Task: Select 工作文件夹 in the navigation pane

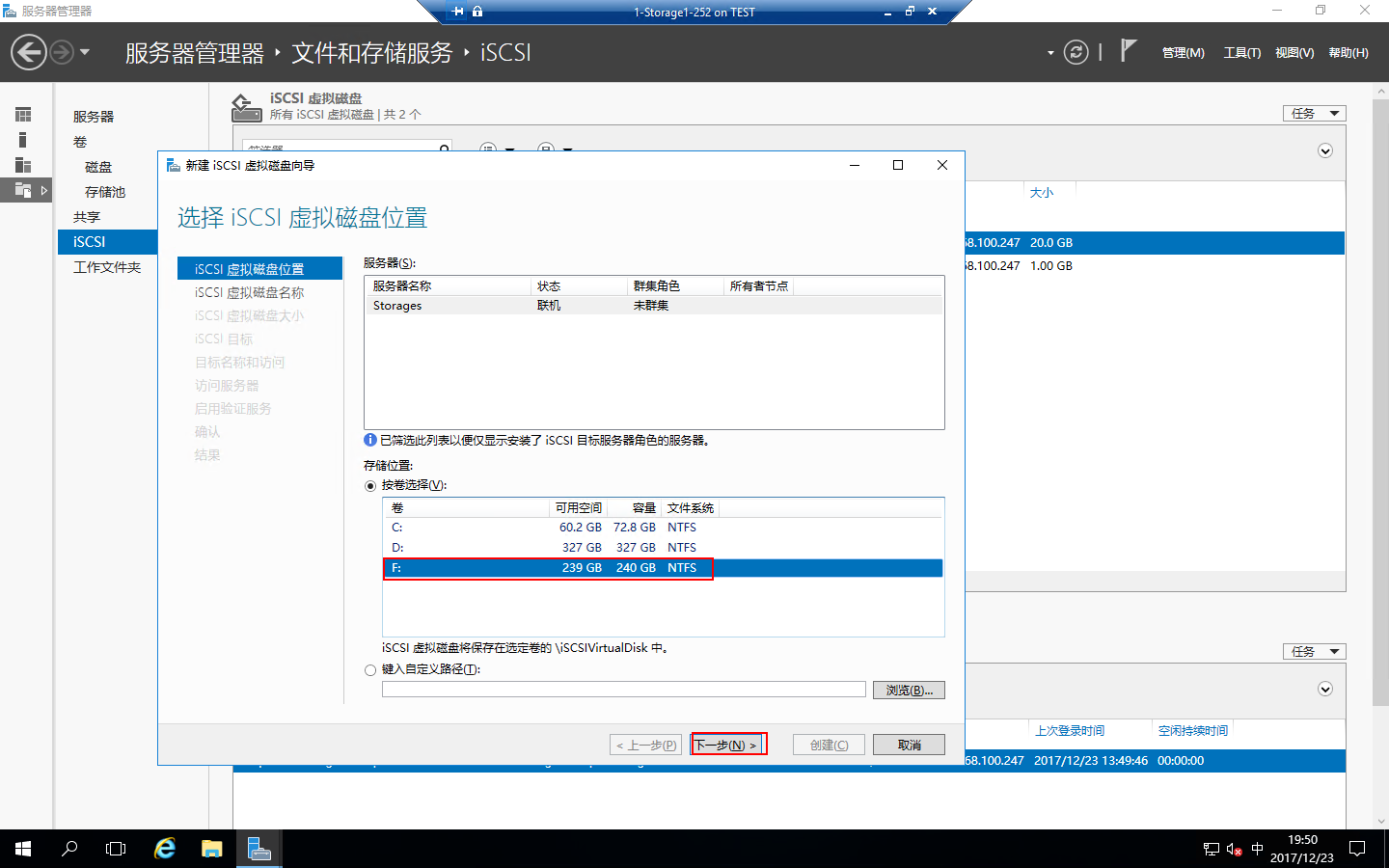Action: [x=107, y=267]
